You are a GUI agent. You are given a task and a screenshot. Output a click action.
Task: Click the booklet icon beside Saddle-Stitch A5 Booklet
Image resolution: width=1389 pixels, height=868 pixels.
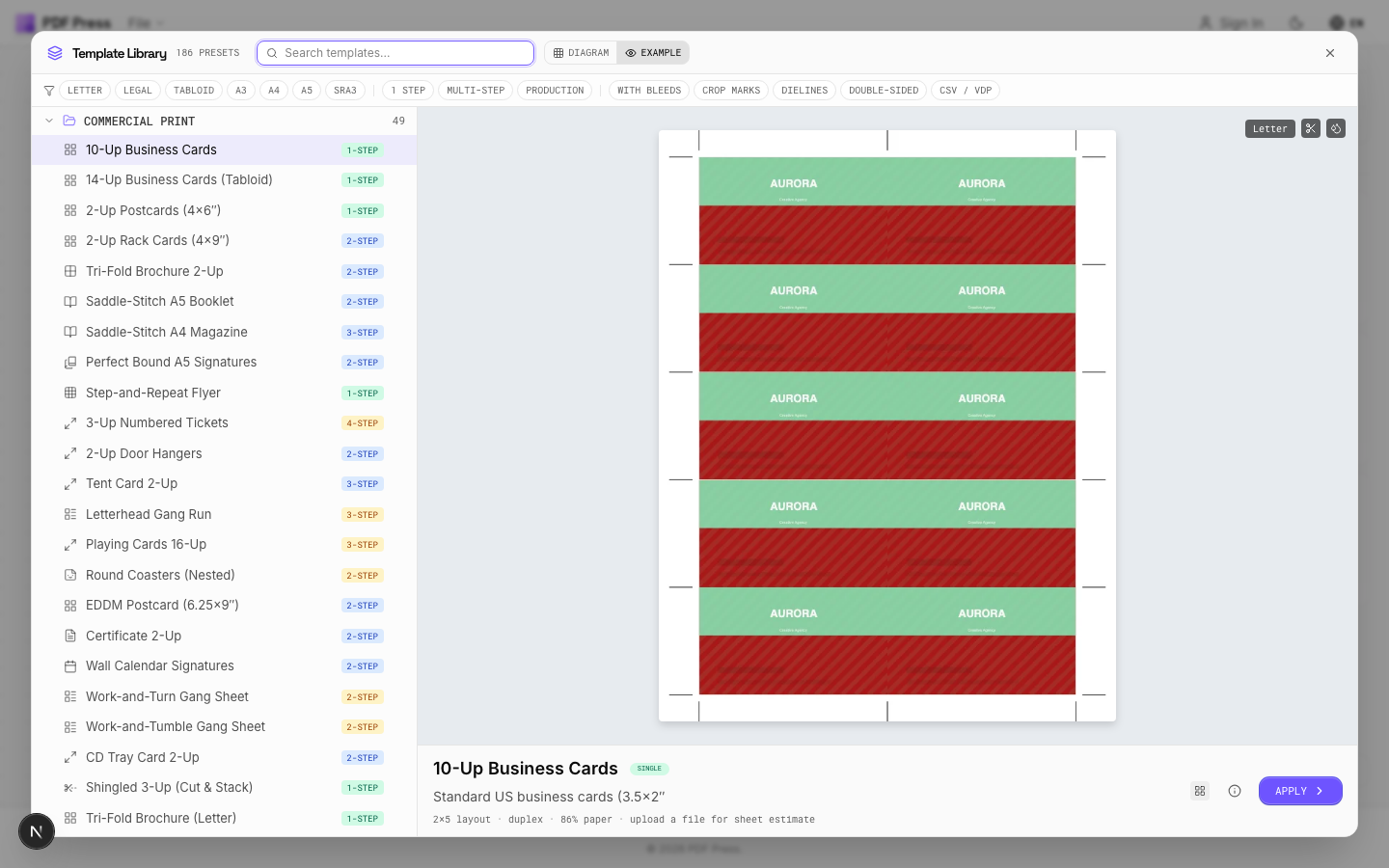point(70,302)
